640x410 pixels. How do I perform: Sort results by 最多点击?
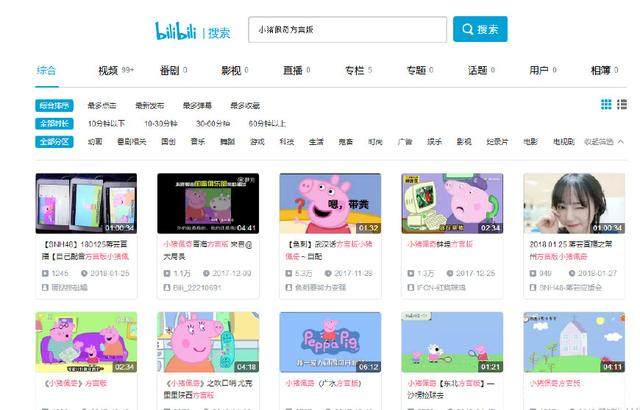click(x=102, y=105)
